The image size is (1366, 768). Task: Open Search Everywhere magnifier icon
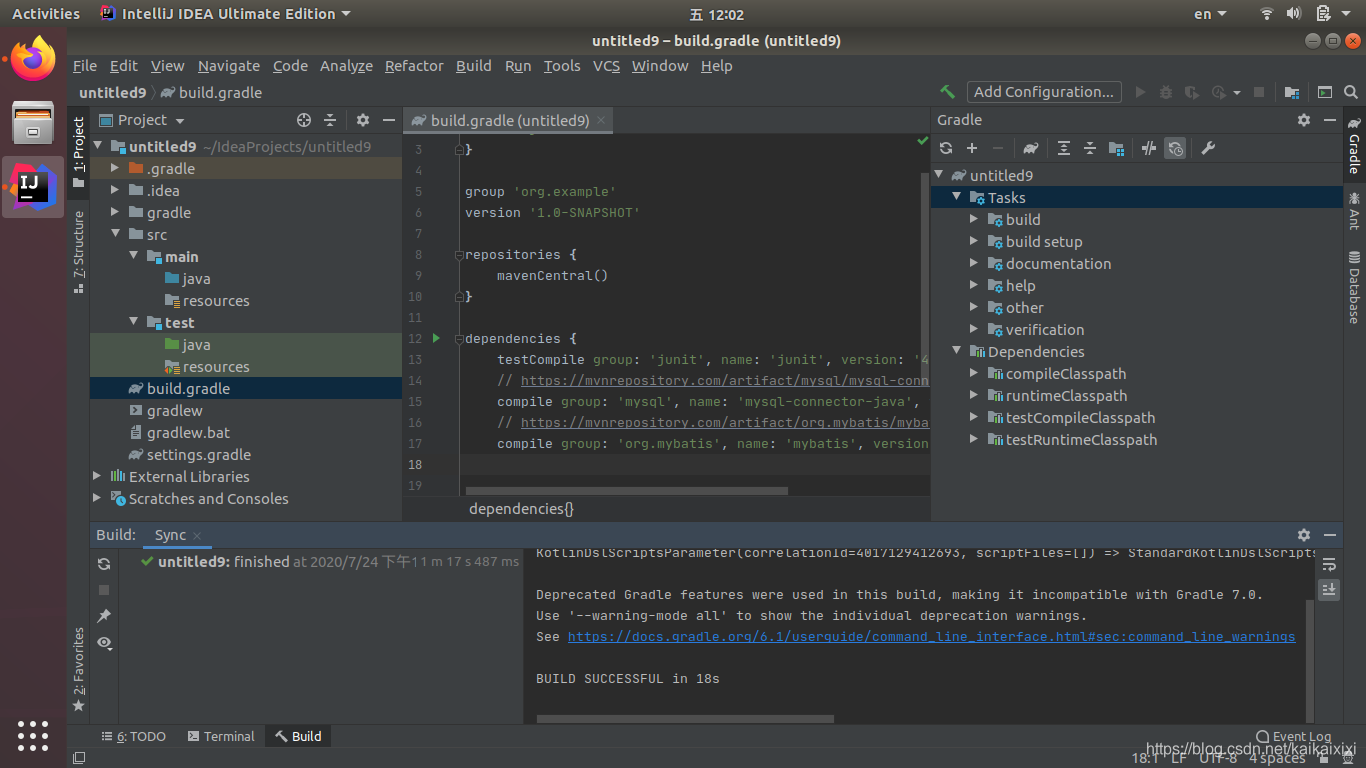point(1351,92)
